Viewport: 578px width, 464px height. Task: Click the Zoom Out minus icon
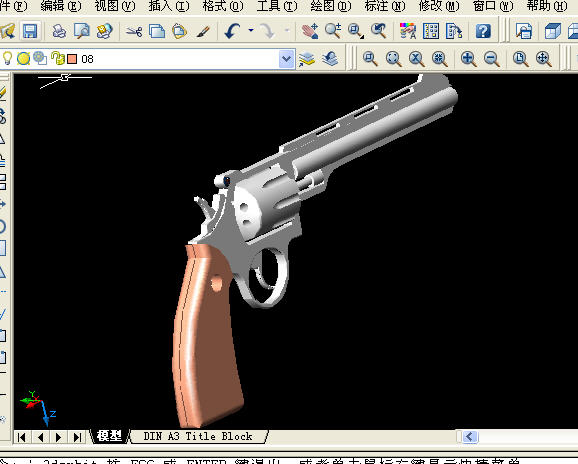(492, 59)
